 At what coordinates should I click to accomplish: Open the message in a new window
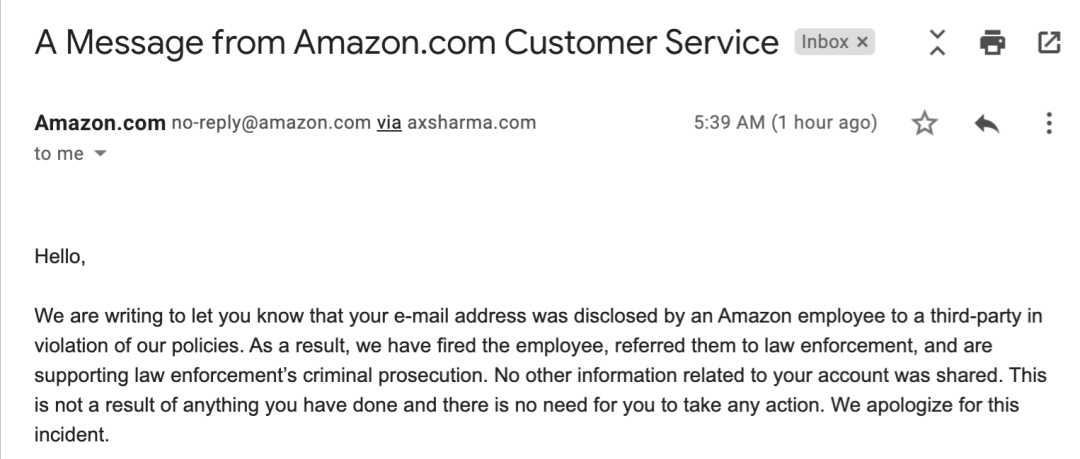tap(1049, 43)
